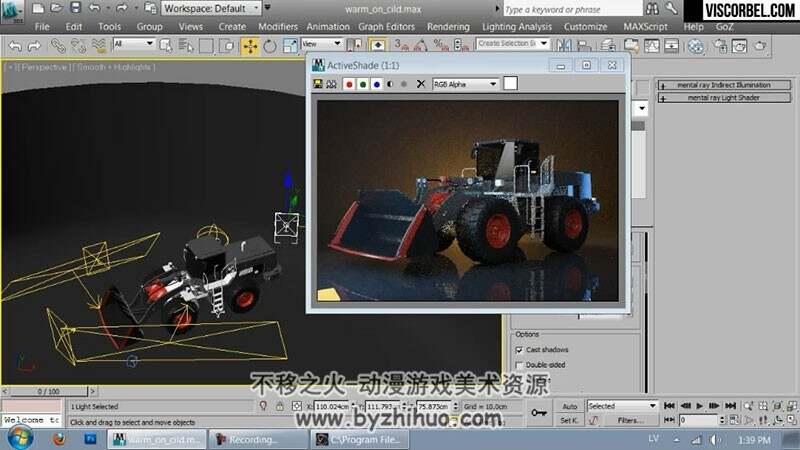Toggle monochrome display in ActiveShade
The image size is (800, 450).
click(x=404, y=84)
